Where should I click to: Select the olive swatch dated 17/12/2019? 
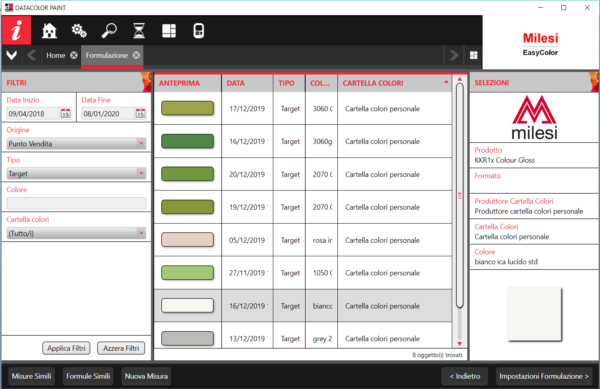click(188, 108)
